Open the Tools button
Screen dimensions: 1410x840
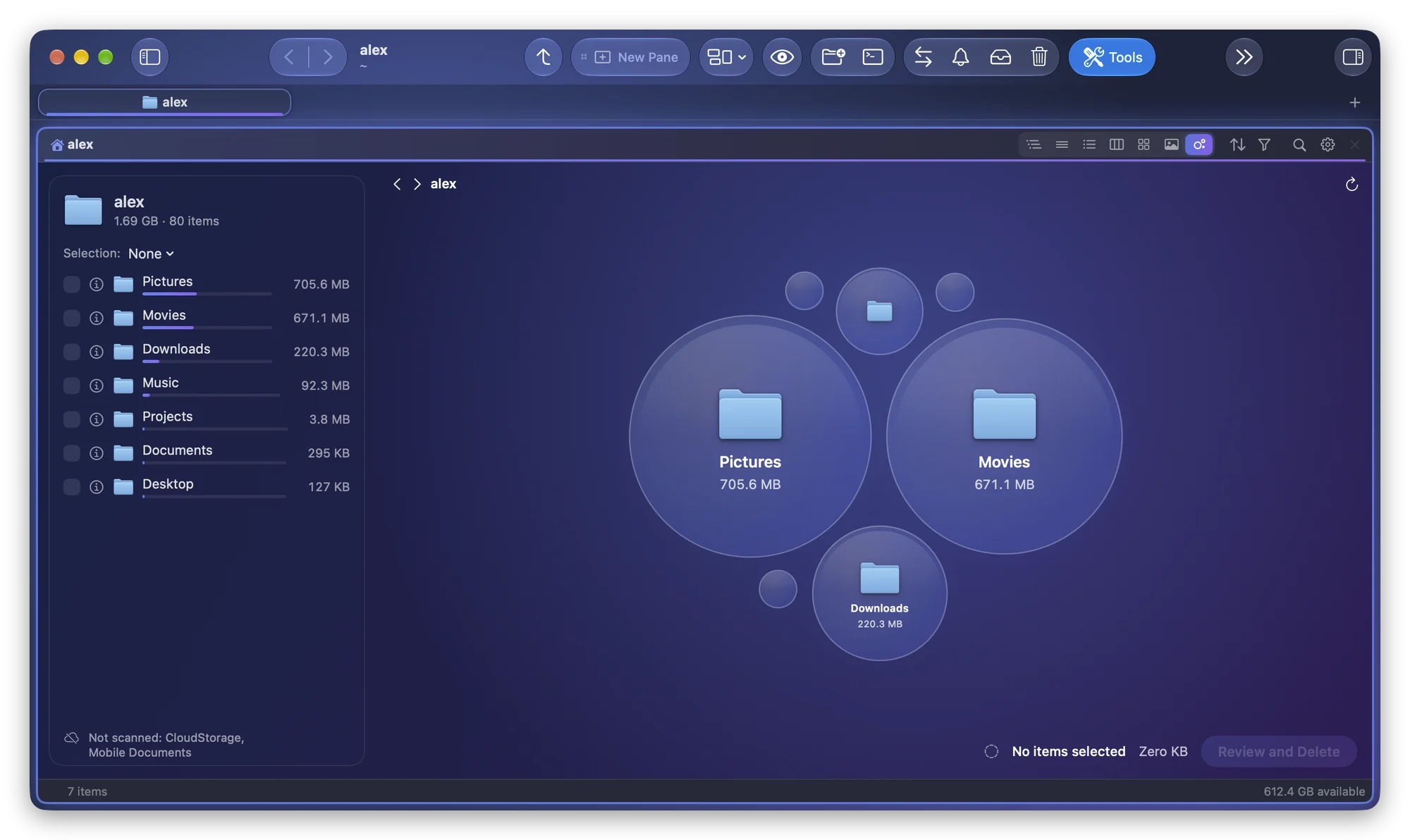(x=1112, y=57)
